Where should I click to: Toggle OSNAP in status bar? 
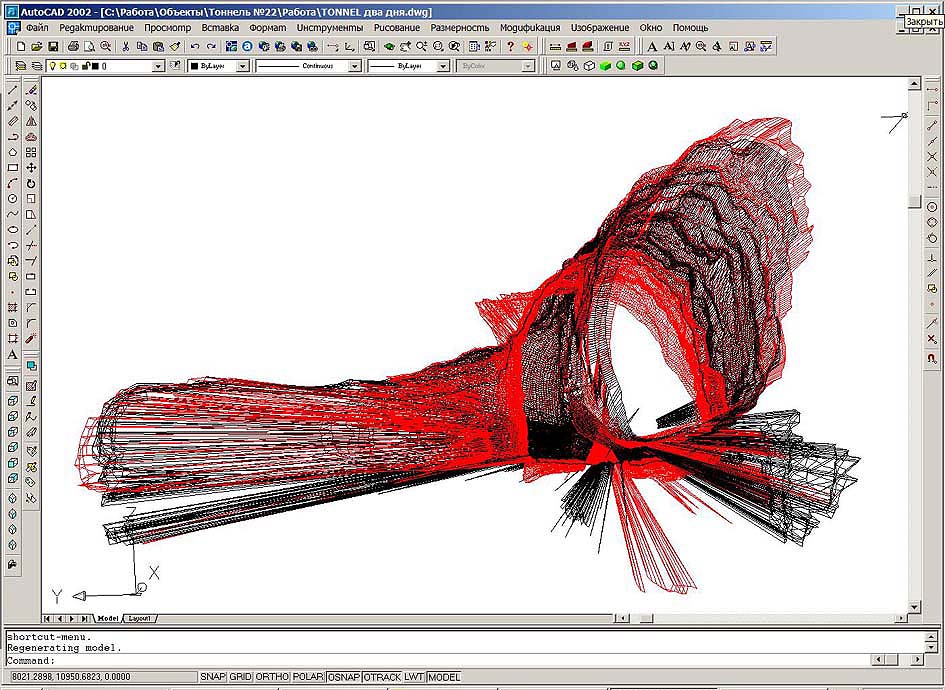(x=344, y=677)
